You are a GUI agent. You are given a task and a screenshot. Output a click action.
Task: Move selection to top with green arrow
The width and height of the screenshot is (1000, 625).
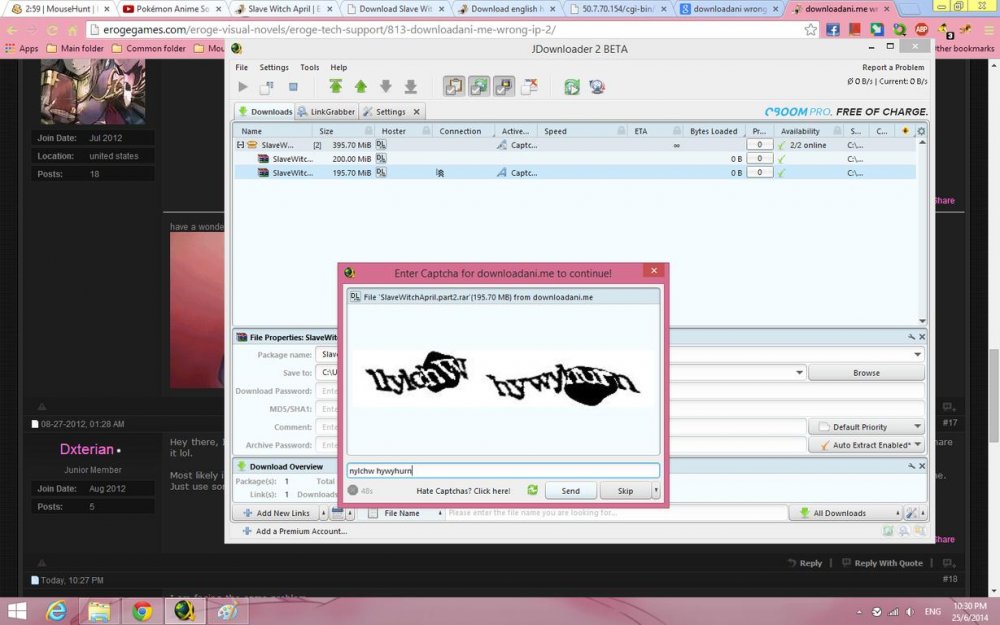tap(336, 87)
